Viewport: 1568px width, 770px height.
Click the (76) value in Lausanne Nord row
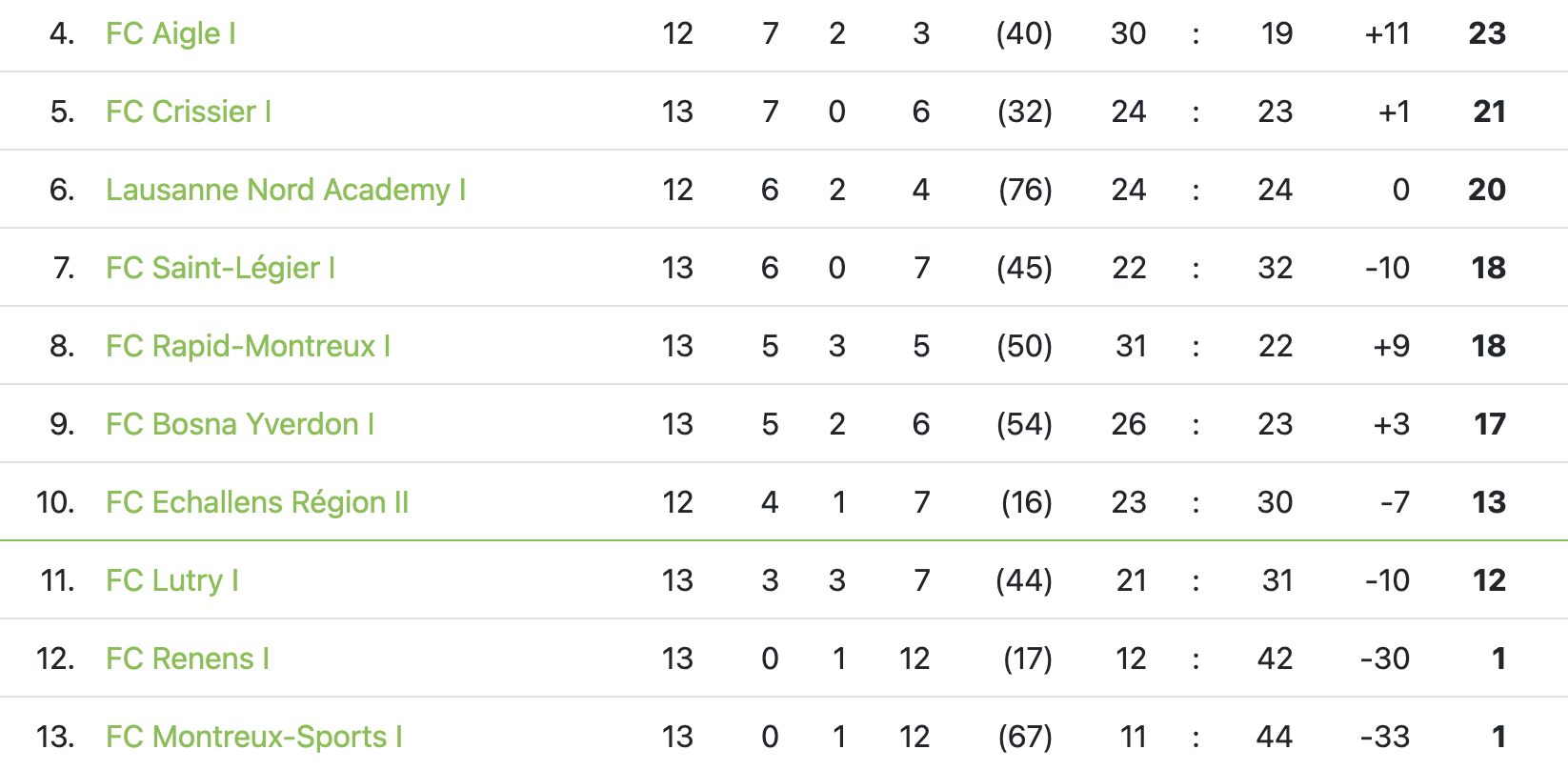(1025, 191)
